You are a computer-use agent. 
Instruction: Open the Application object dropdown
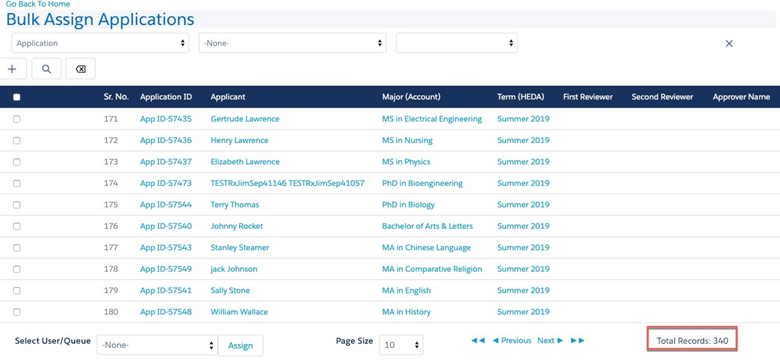click(x=100, y=43)
